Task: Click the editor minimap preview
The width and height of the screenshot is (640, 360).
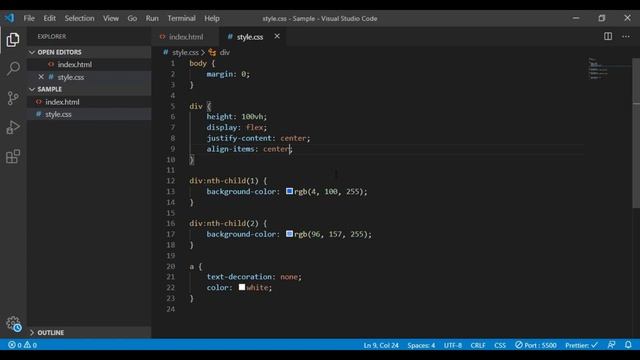Action: pyautogui.click(x=598, y=69)
